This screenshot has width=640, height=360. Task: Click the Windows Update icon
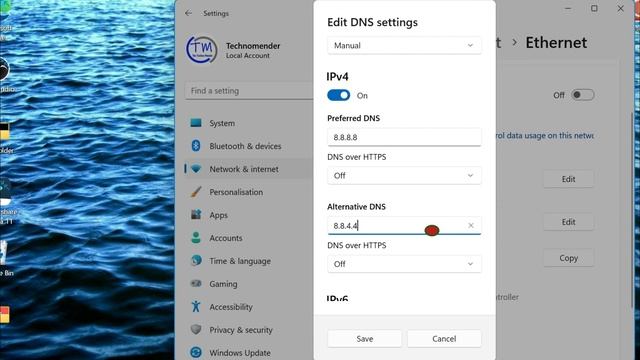point(196,352)
